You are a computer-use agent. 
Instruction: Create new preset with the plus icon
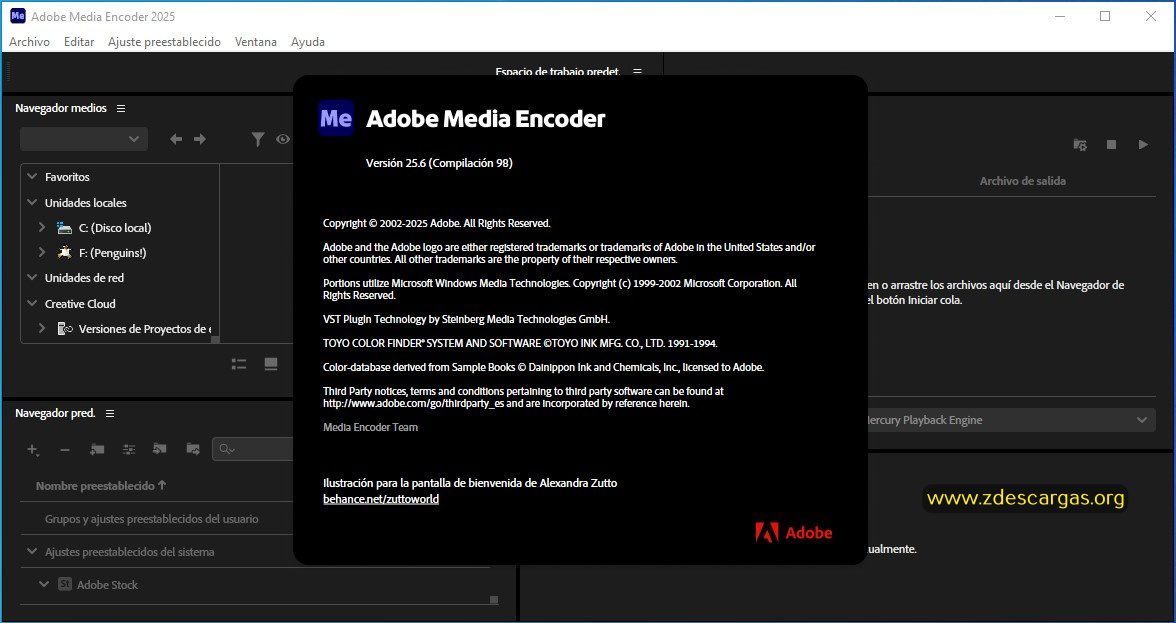point(32,449)
